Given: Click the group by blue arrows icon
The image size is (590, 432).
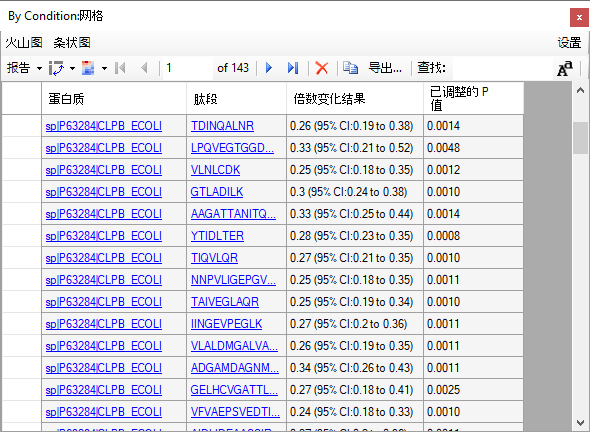Looking at the screenshot, I should pyautogui.click(x=56, y=68).
